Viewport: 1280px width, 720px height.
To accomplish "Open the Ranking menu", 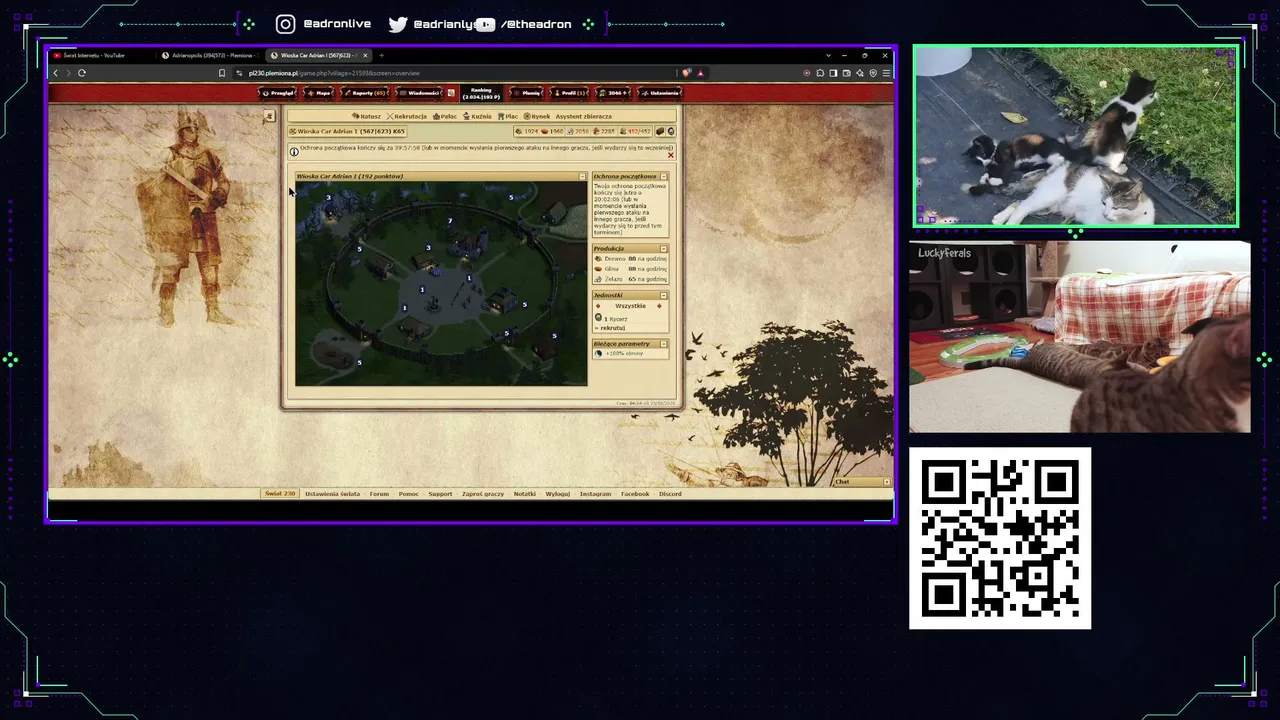I will pyautogui.click(x=481, y=93).
